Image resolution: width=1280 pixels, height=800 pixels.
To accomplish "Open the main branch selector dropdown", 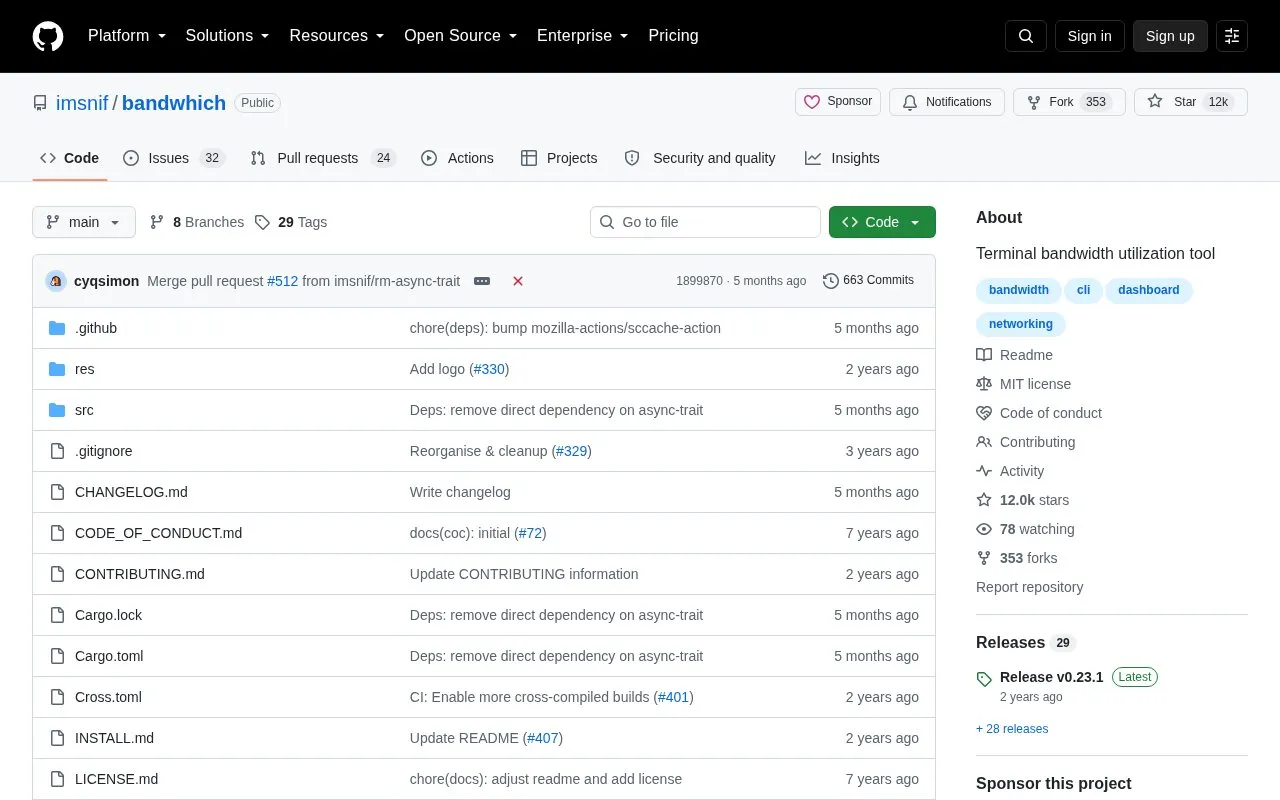I will click(84, 222).
